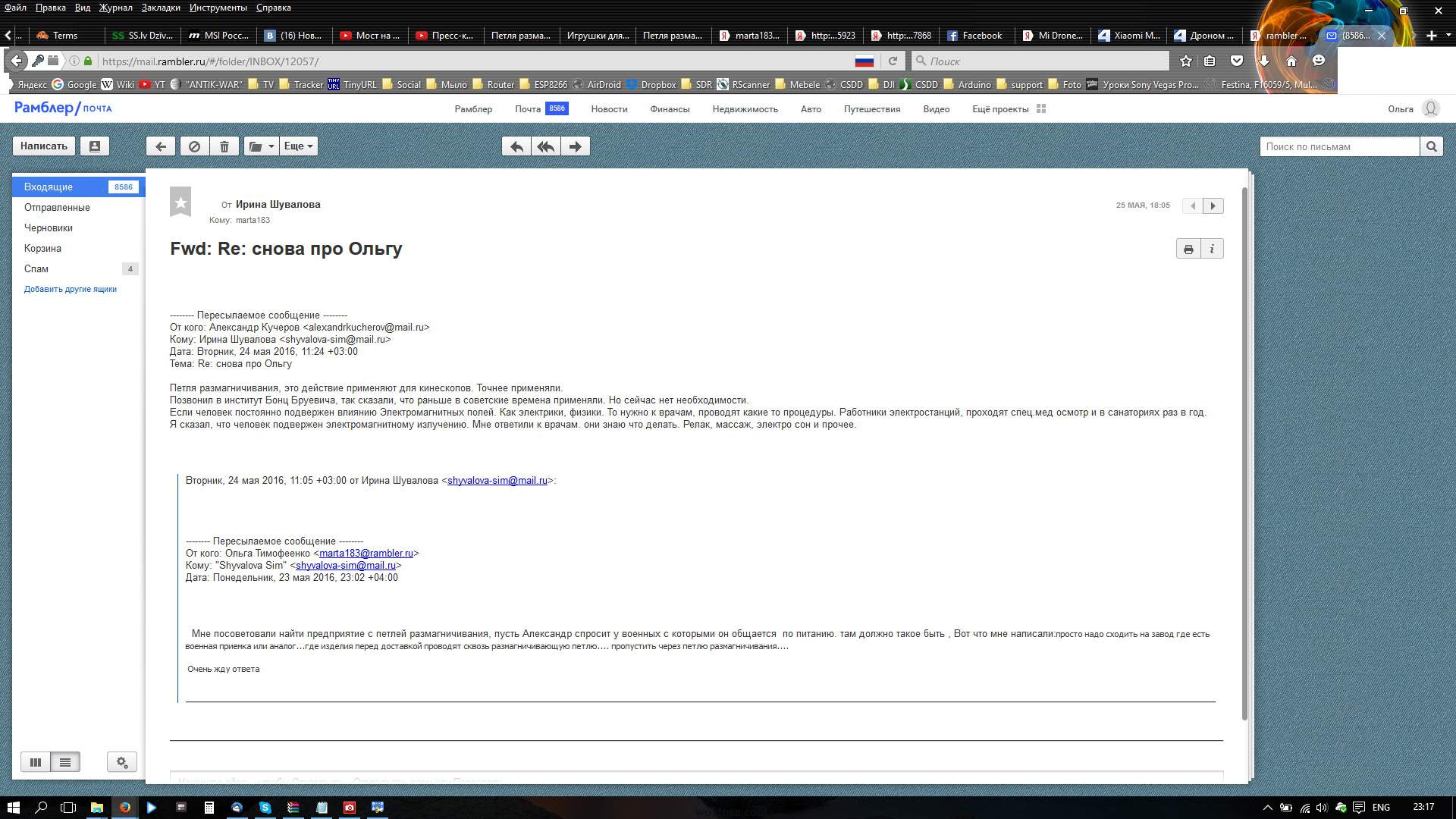Switch to Мост на... YouTube tab
The image size is (1456, 819).
(369, 36)
